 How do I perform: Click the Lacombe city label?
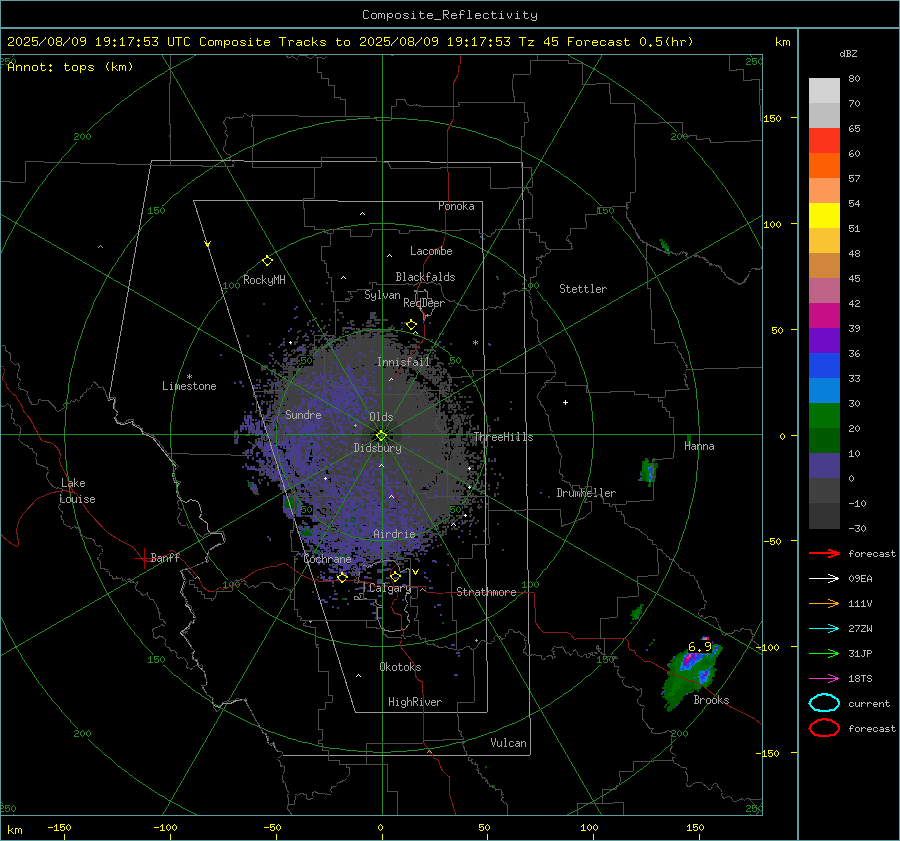[431, 251]
